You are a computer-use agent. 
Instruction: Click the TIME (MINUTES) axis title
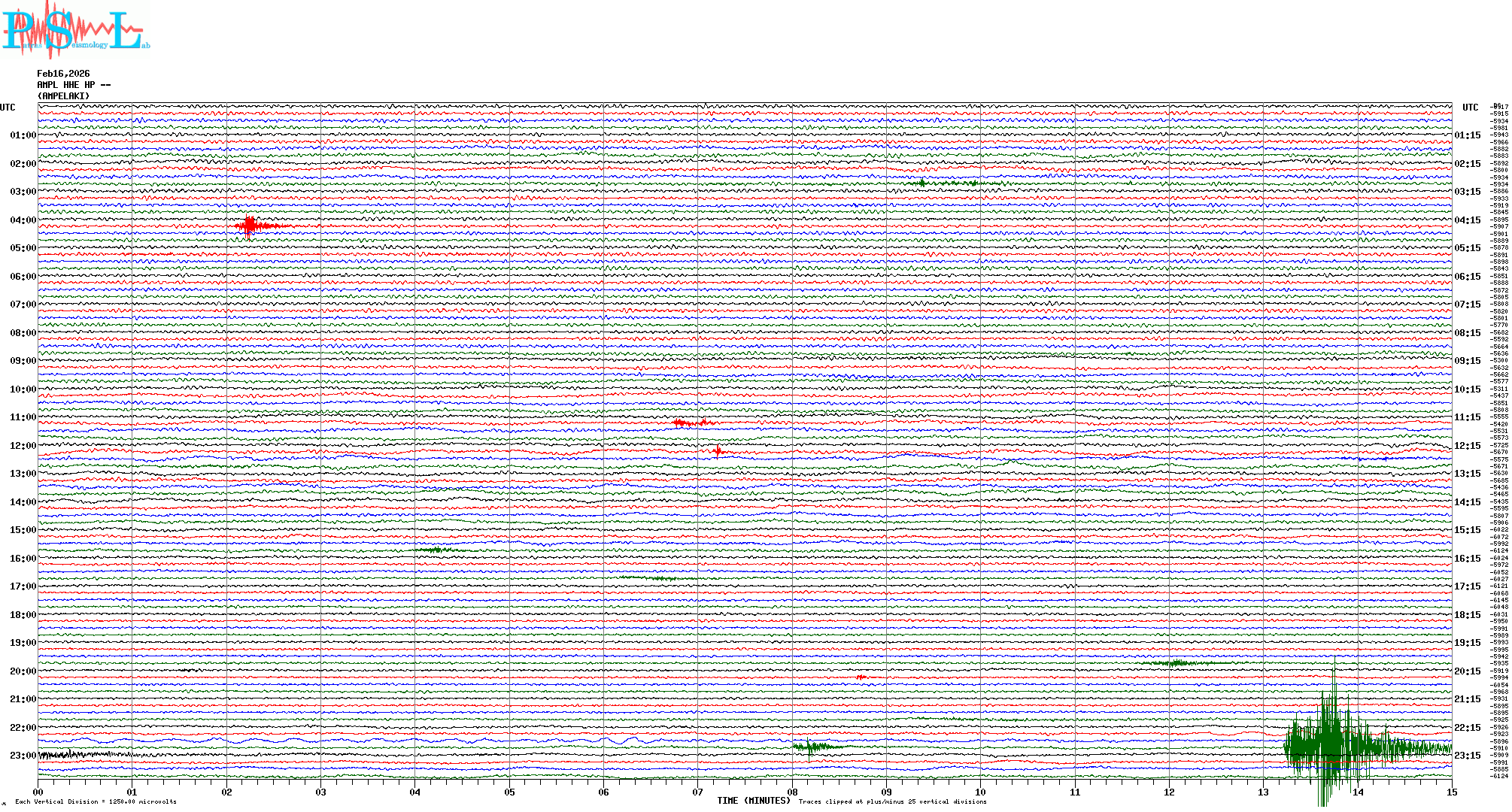754,801
